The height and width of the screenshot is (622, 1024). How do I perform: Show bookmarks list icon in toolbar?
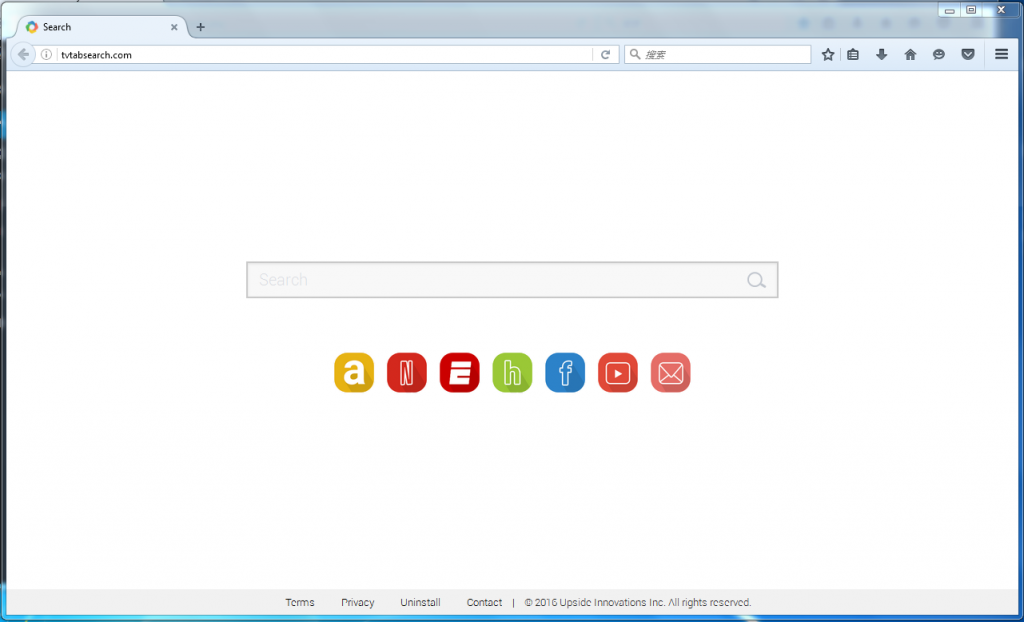[x=853, y=55]
